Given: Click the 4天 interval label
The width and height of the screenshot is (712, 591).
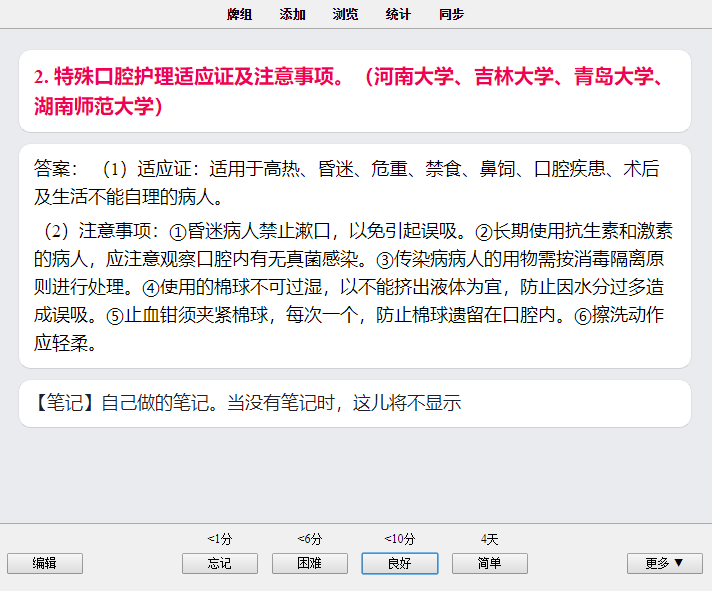Looking at the screenshot, I should click(490, 539).
